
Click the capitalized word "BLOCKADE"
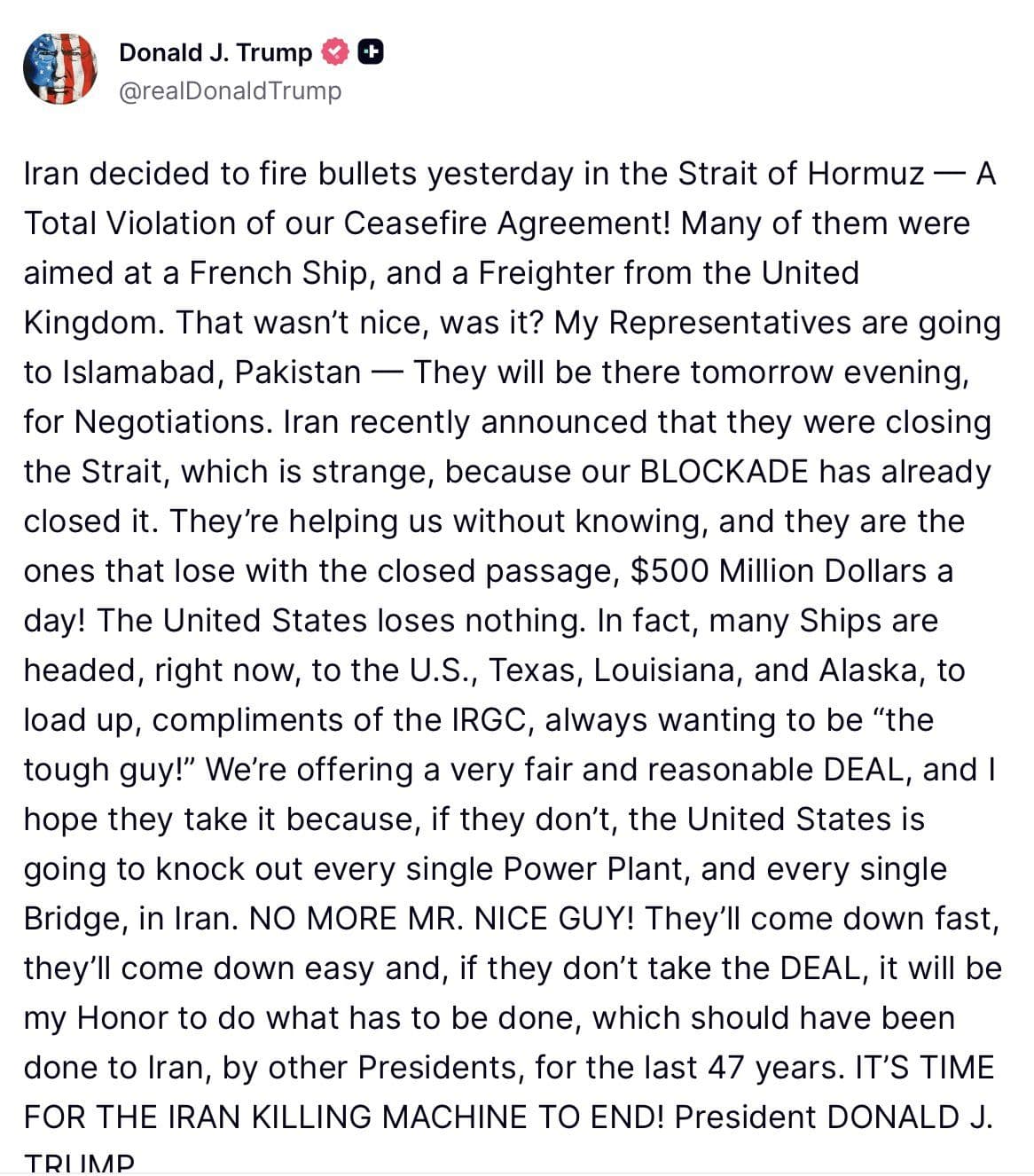724,472
